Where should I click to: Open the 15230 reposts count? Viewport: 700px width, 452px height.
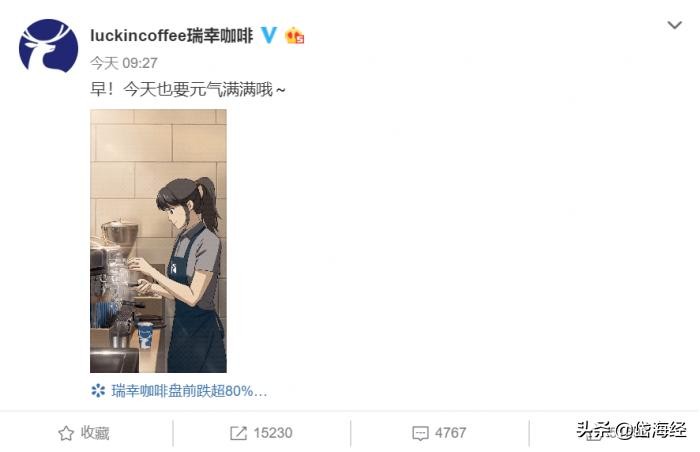[273, 433]
